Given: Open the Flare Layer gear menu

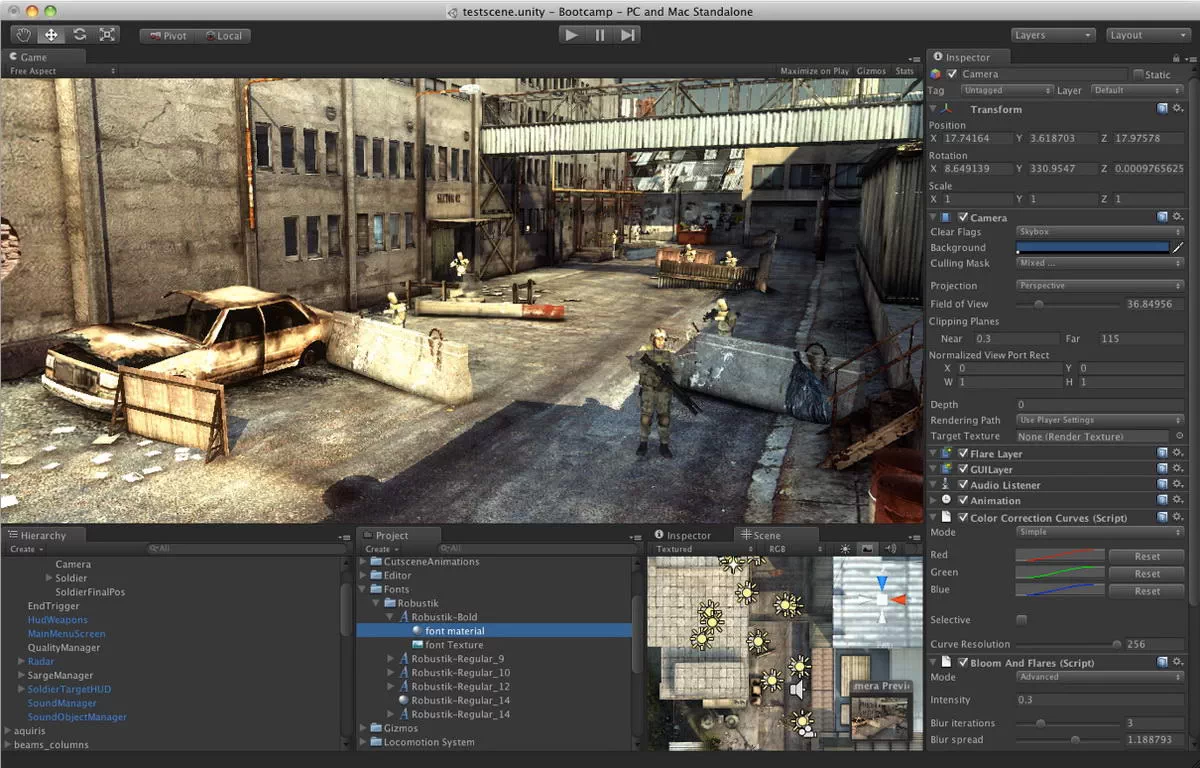Looking at the screenshot, I should tap(1177, 453).
